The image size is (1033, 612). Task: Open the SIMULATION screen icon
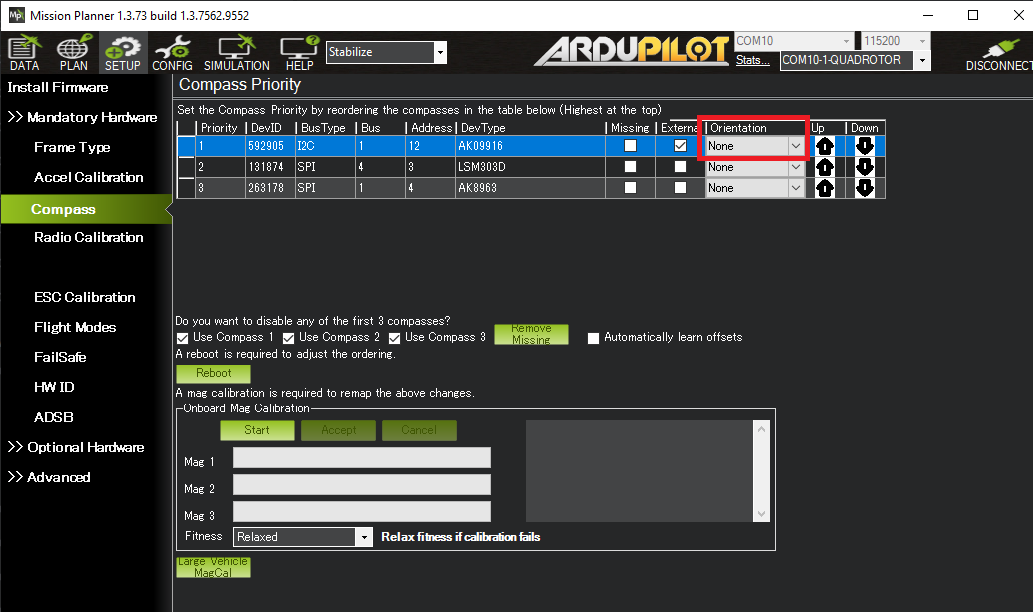coord(236,51)
